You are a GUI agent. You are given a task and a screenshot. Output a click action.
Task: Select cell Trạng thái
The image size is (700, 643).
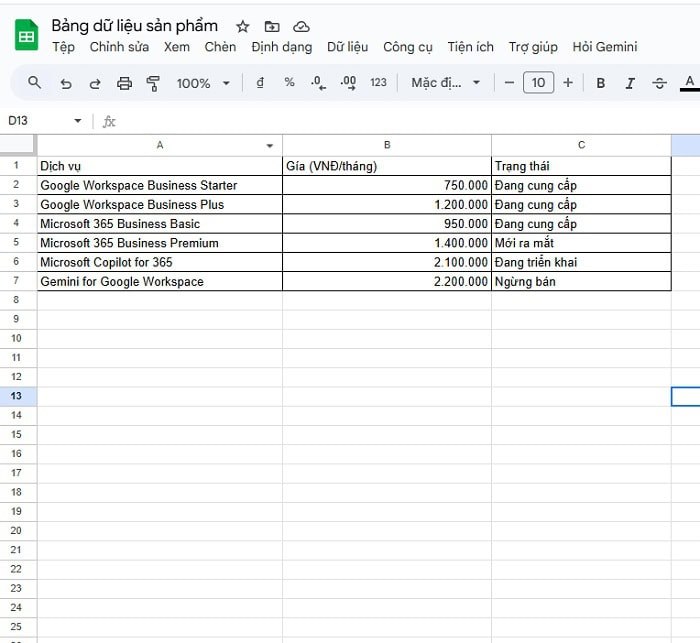click(581, 166)
